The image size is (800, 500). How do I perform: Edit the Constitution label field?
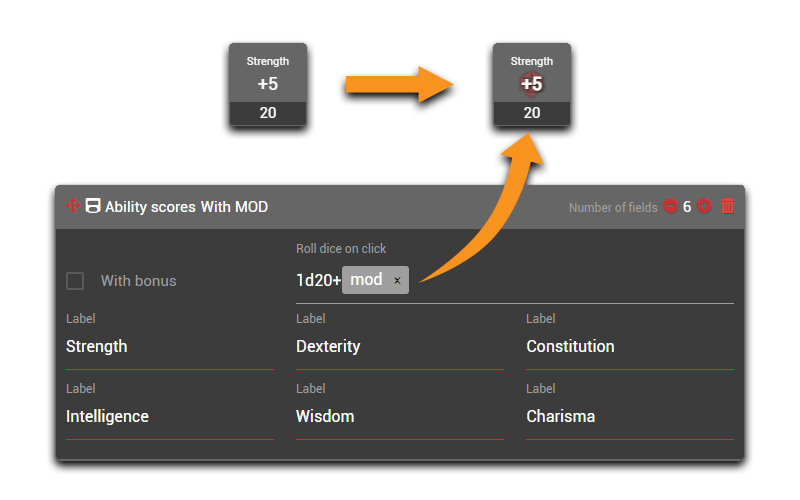coord(628,347)
